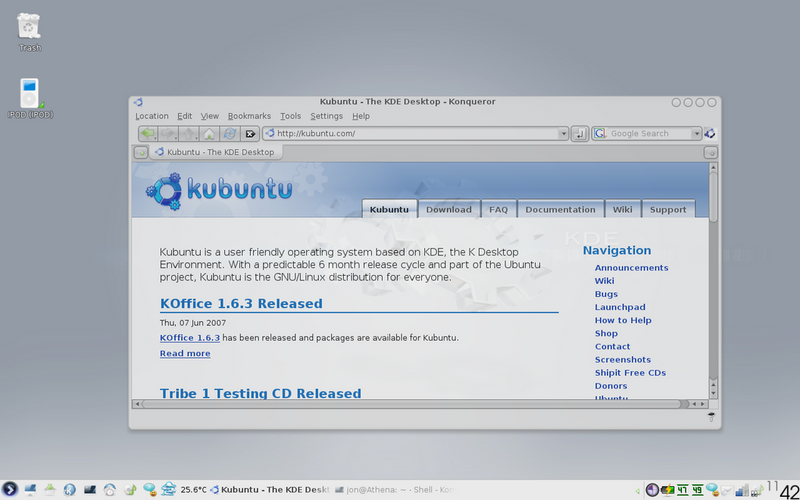Open the IPOD desktop icon
800x500 pixels.
(30, 98)
